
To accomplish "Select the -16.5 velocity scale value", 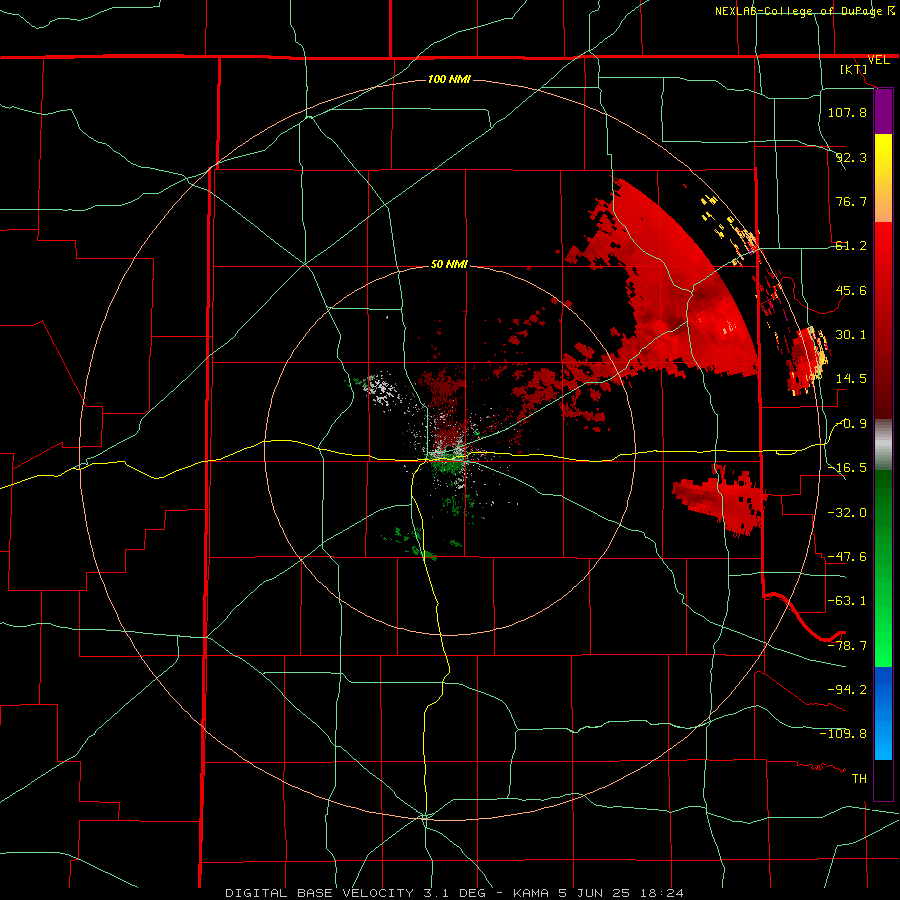I will (x=847, y=468).
